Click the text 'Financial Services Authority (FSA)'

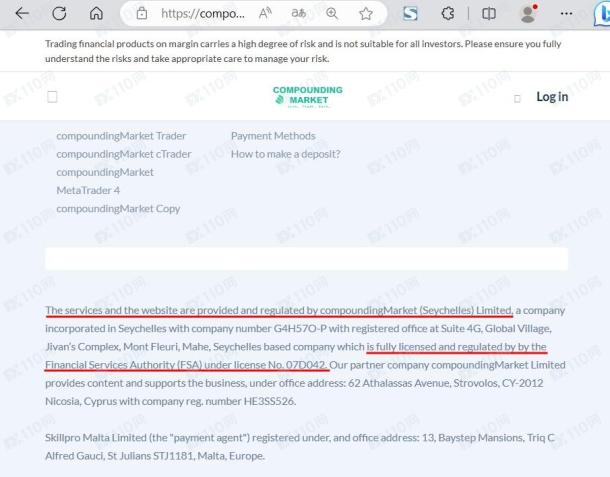pyautogui.click(x=123, y=365)
